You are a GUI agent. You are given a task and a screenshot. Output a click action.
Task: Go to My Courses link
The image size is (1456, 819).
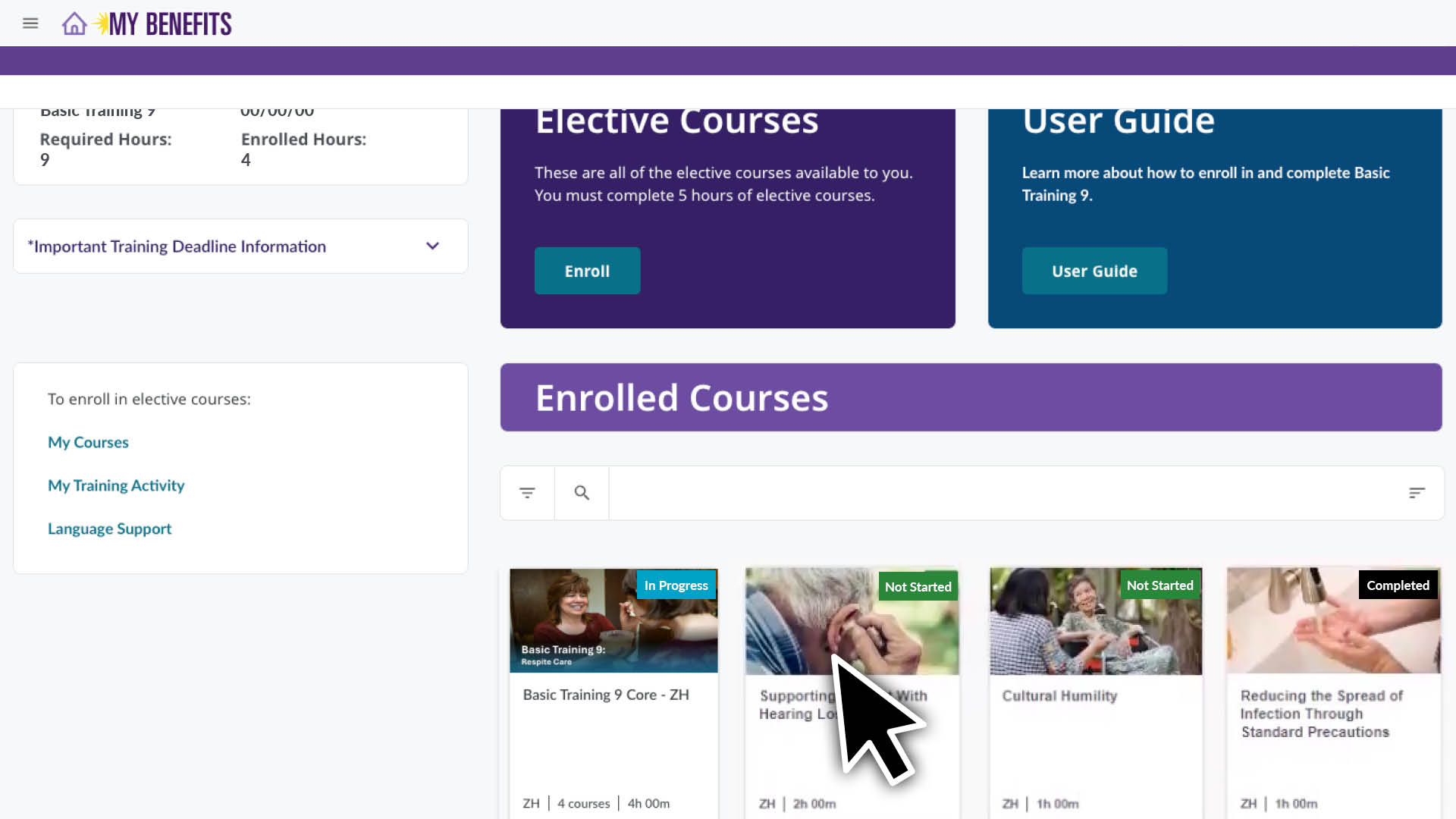[x=88, y=442]
